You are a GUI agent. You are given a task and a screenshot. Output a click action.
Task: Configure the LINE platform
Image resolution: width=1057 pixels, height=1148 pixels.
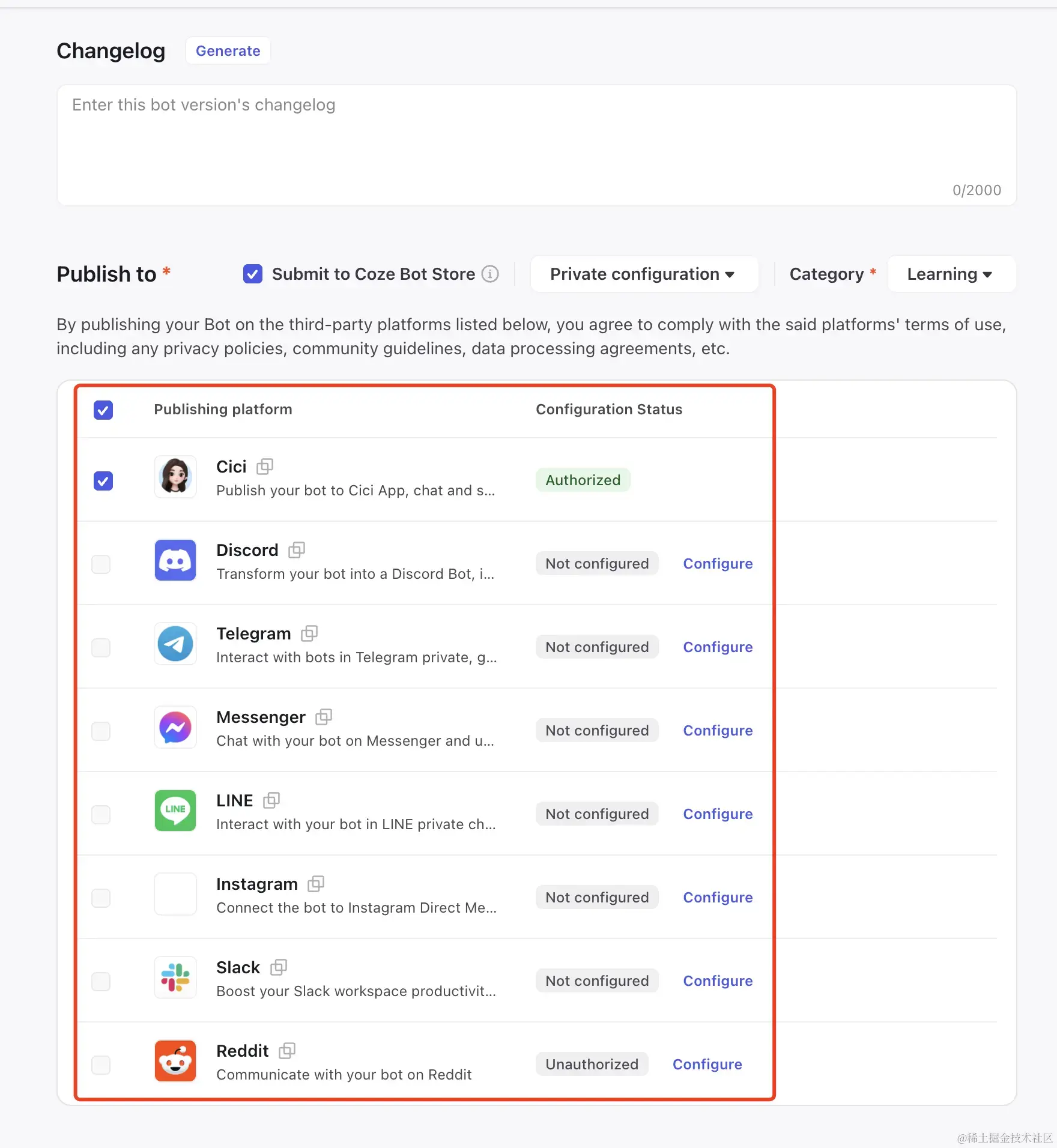[x=718, y=814]
